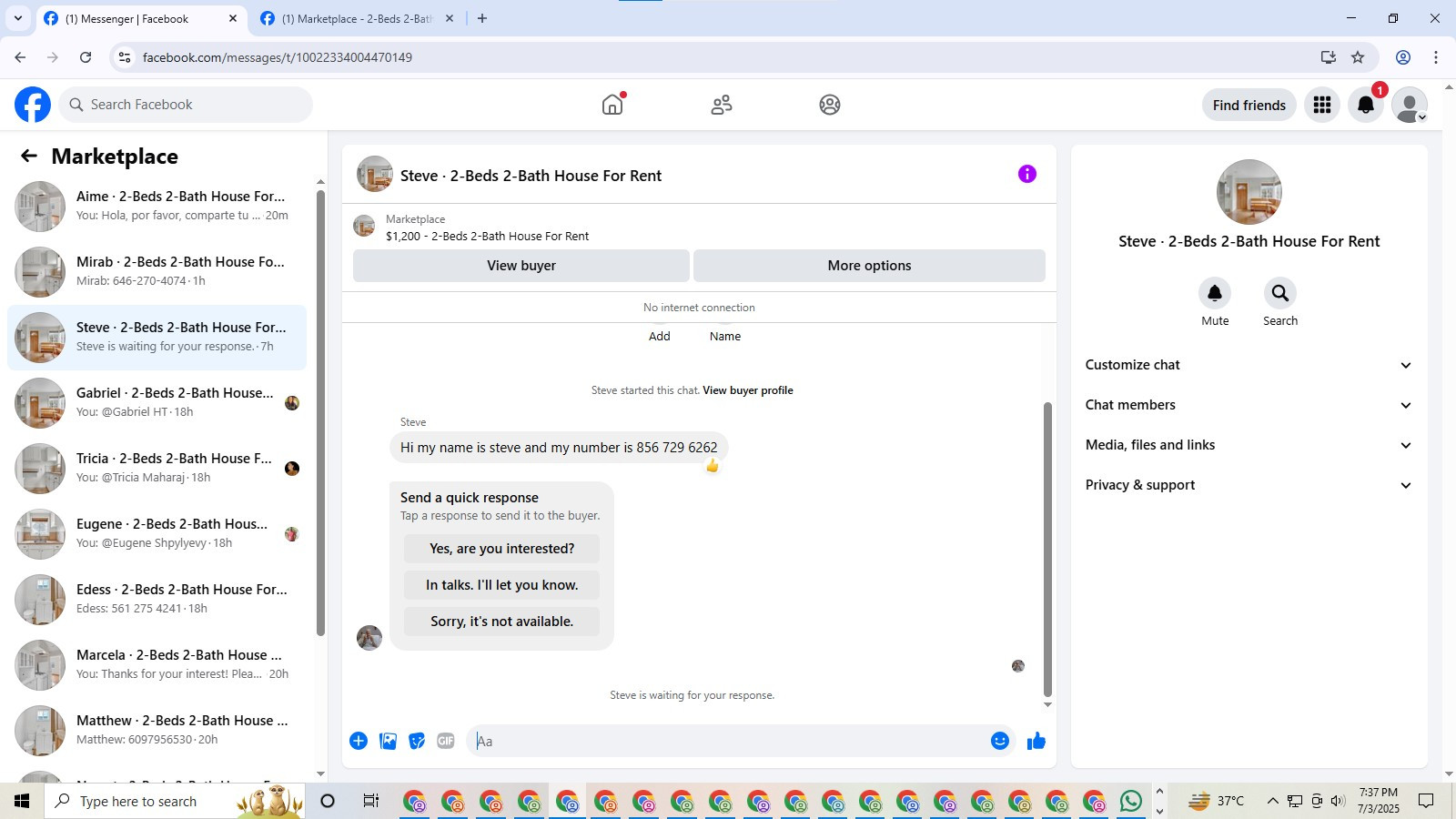Screen dimensions: 1456x819
Task: Open the Facebook menu grid icon
Action: [x=1322, y=105]
